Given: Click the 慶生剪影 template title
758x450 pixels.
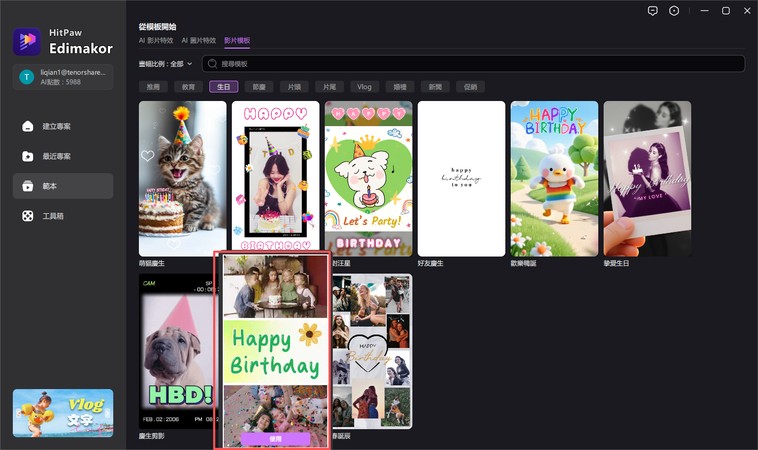Looking at the screenshot, I should pyautogui.click(x=152, y=436).
